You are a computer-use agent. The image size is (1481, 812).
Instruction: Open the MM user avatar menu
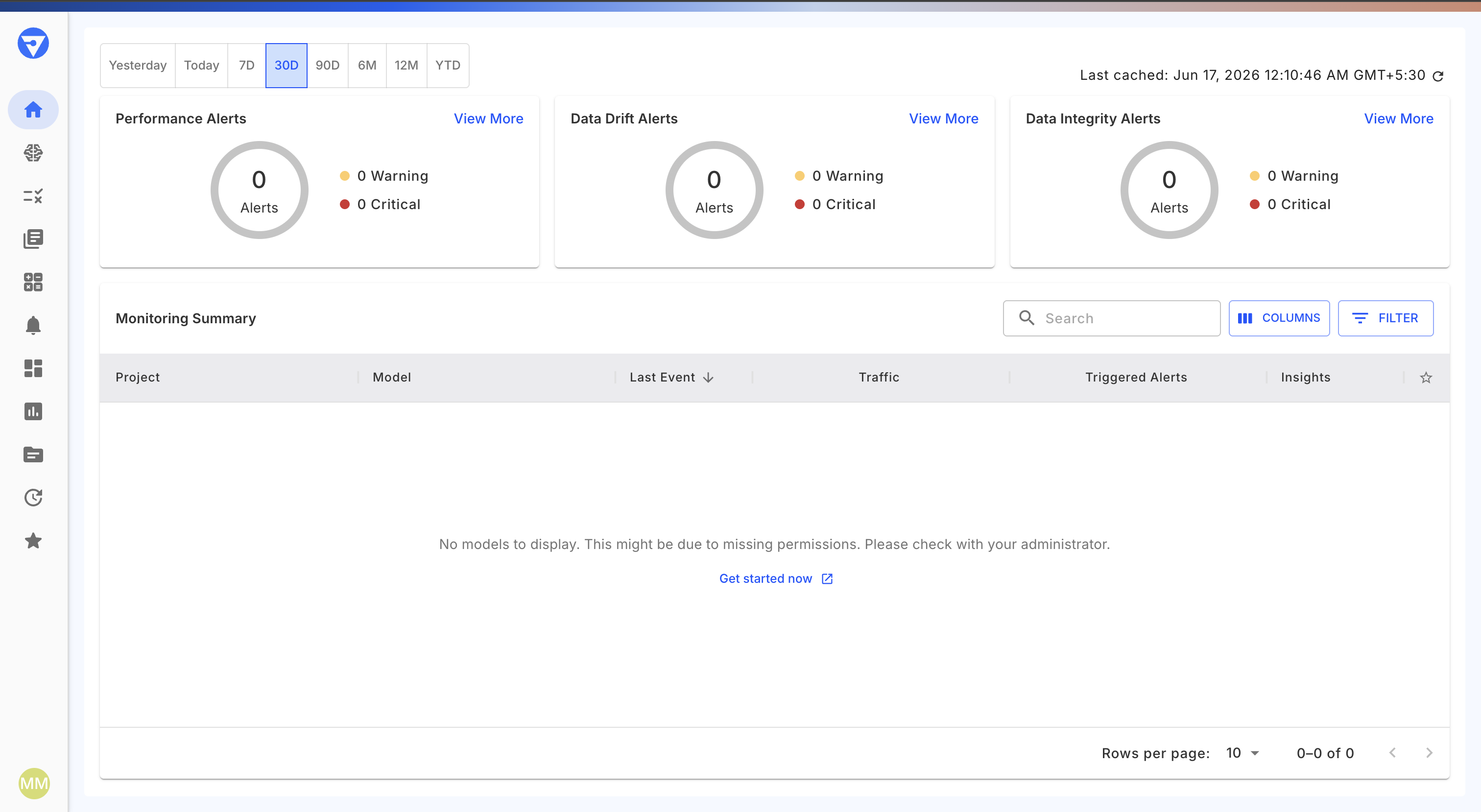[34, 783]
